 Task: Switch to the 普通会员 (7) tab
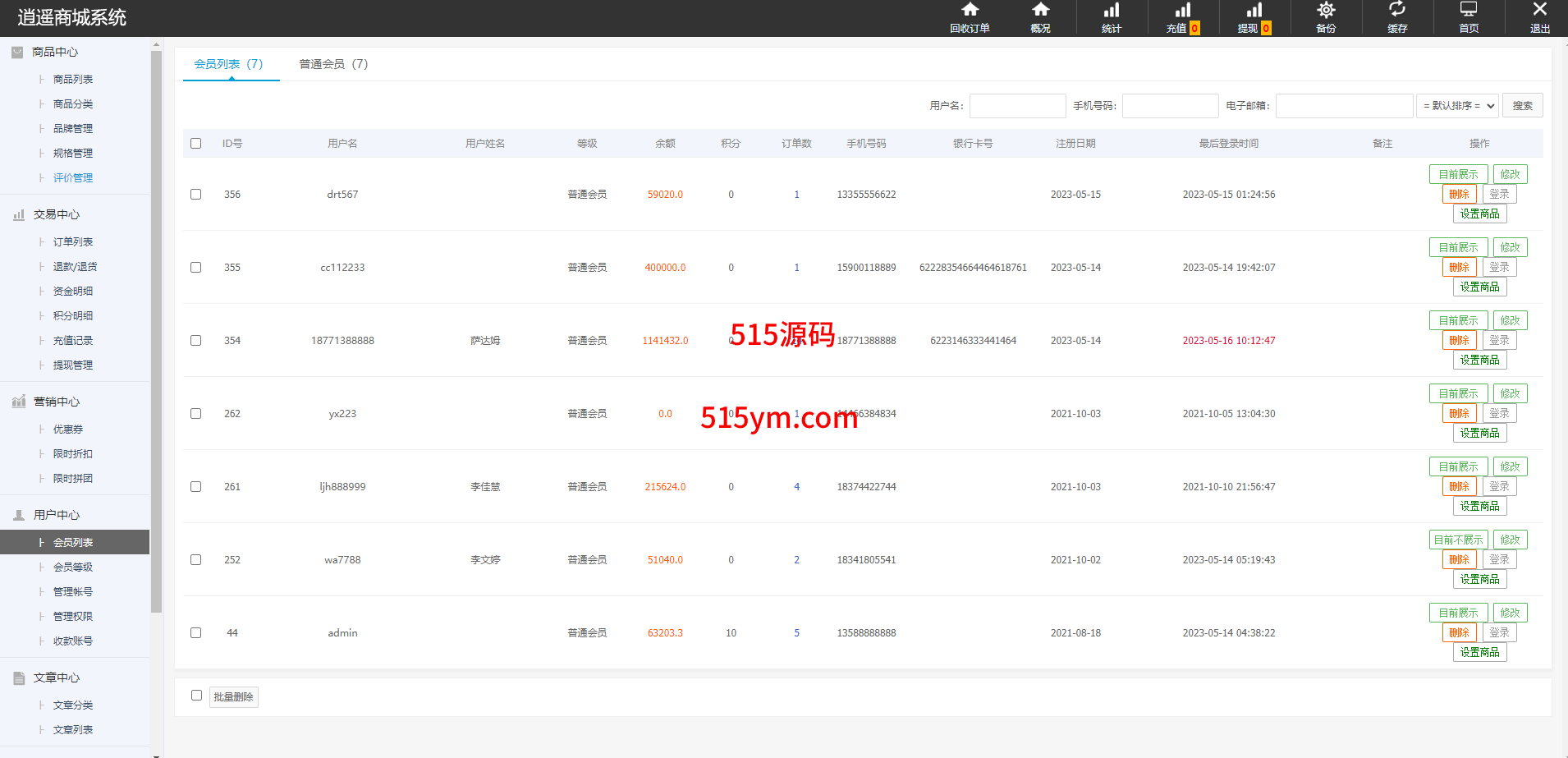(x=333, y=64)
